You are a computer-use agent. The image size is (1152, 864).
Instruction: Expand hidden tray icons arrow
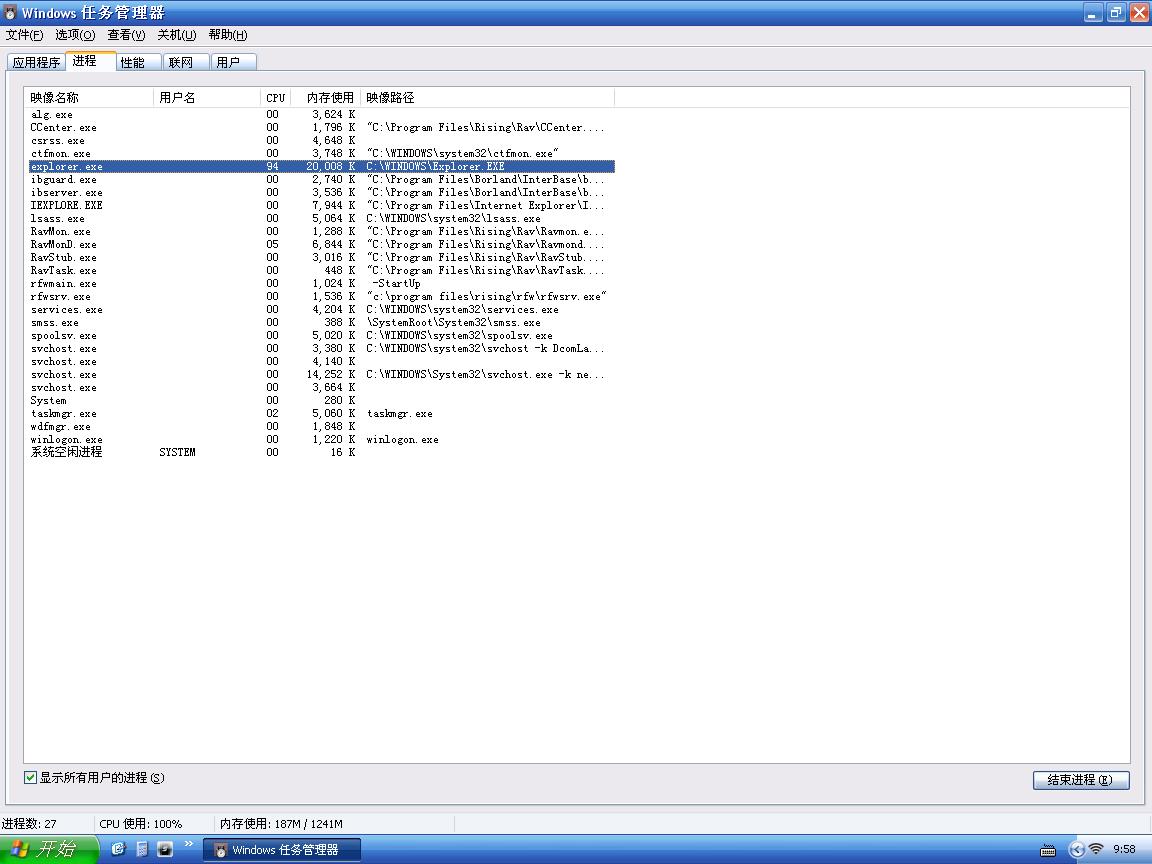pyautogui.click(x=1076, y=850)
